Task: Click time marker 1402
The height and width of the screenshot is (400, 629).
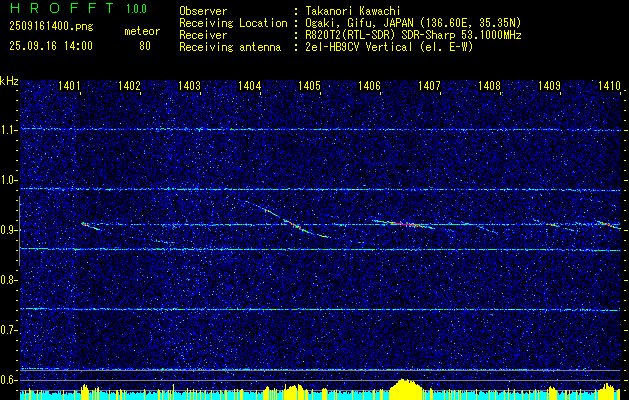Action: [x=129, y=85]
